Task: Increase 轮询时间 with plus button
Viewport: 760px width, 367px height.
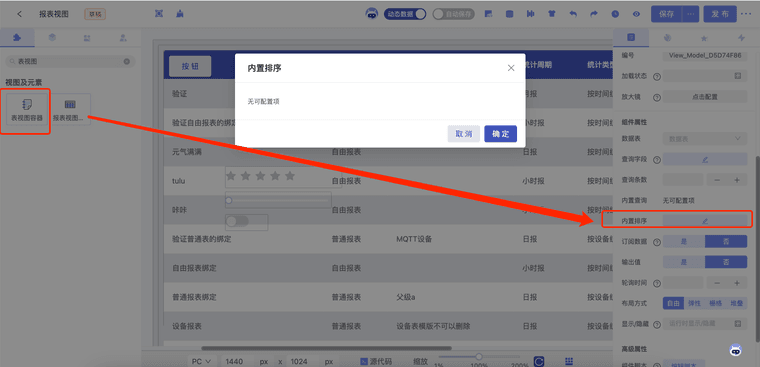Action: [737, 283]
